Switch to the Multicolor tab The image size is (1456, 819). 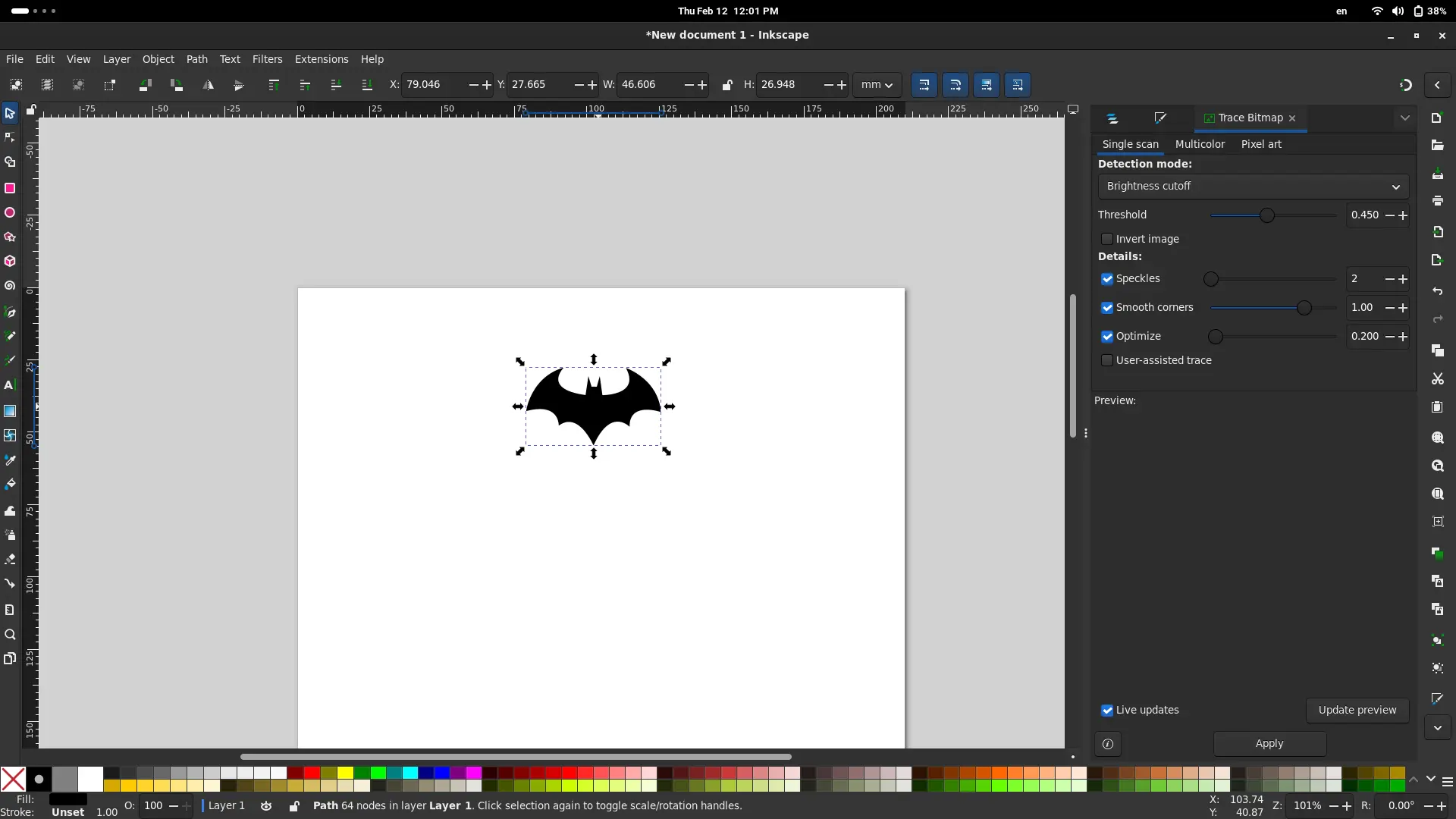[1200, 144]
